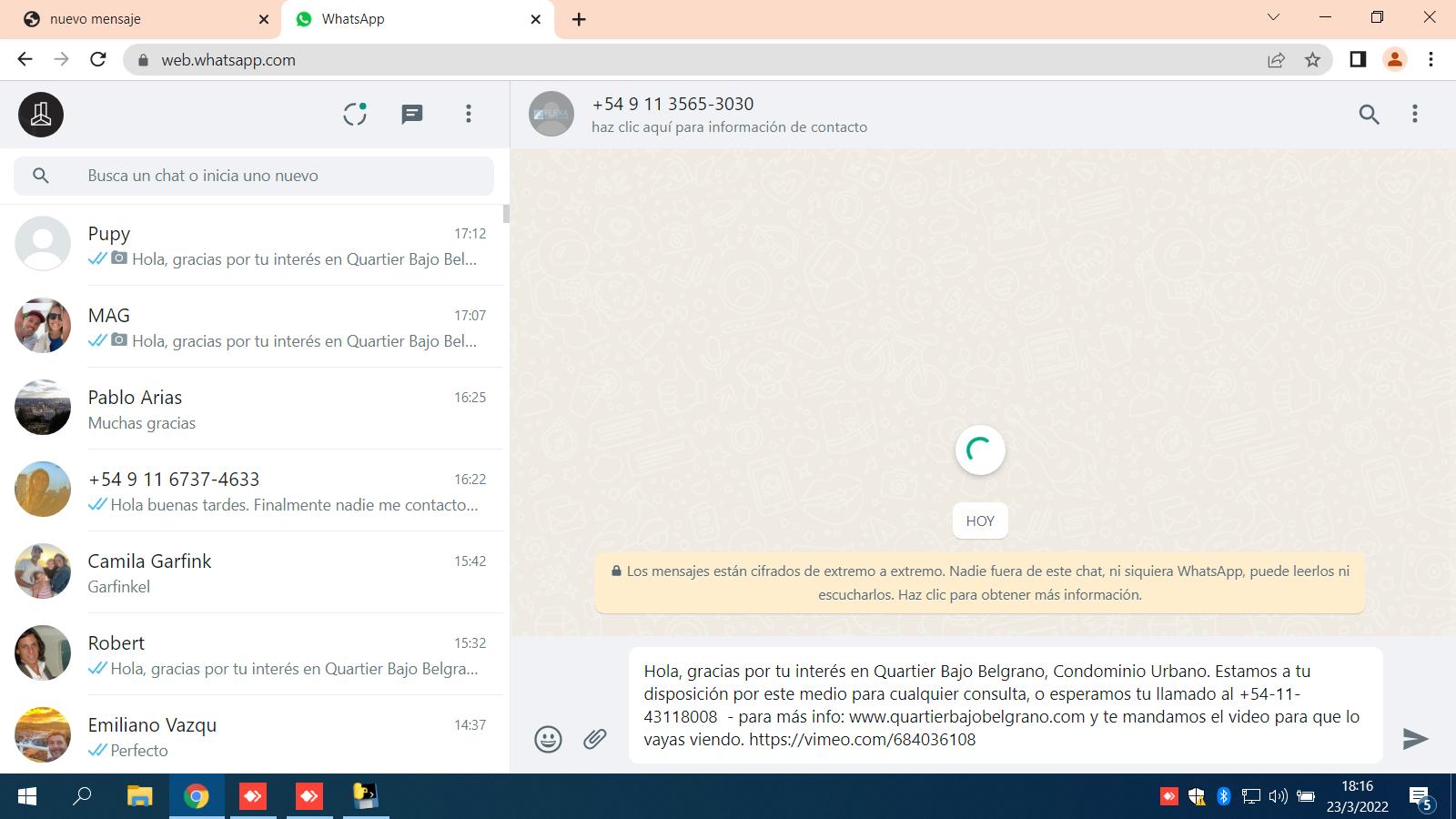Click the Windows Security shield tray icon
Image resolution: width=1456 pixels, height=819 pixels.
pos(1196,797)
